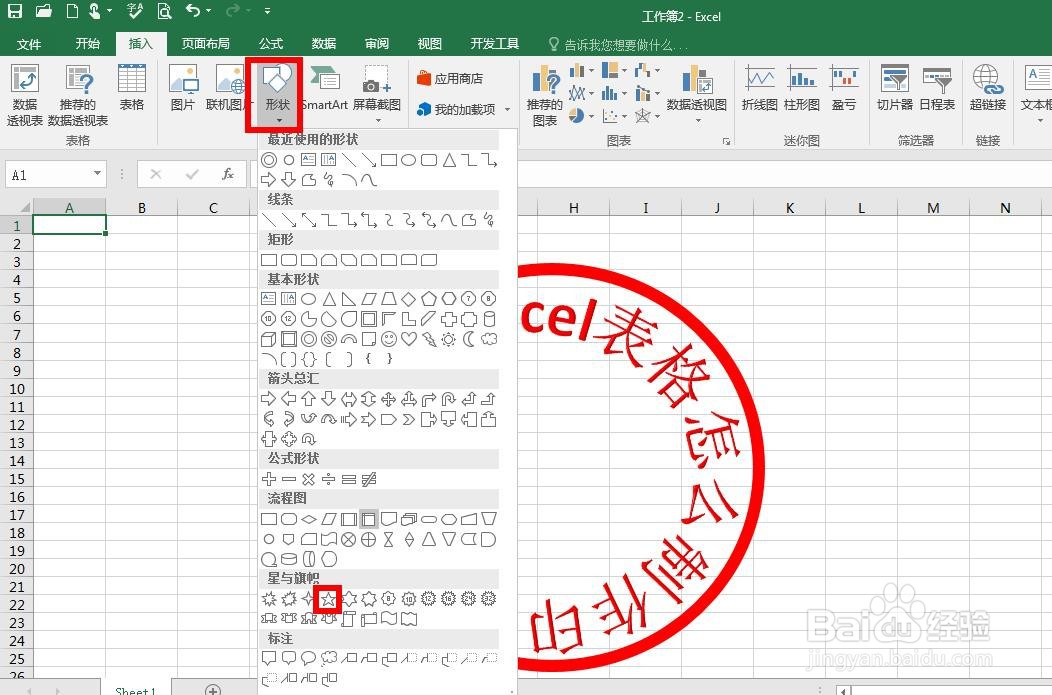Switch to the Data (数据) tab
This screenshot has width=1052, height=695.
[x=323, y=44]
